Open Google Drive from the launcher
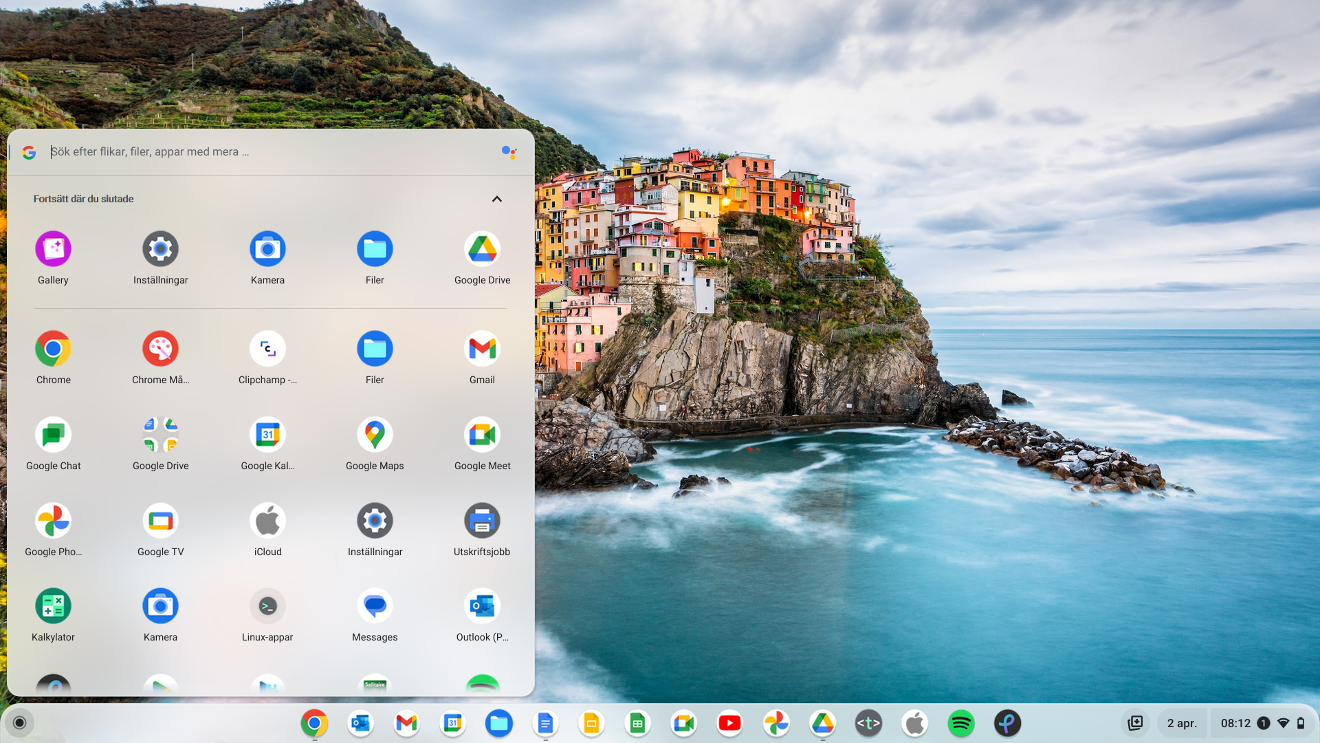This screenshot has width=1320, height=743. click(482, 249)
